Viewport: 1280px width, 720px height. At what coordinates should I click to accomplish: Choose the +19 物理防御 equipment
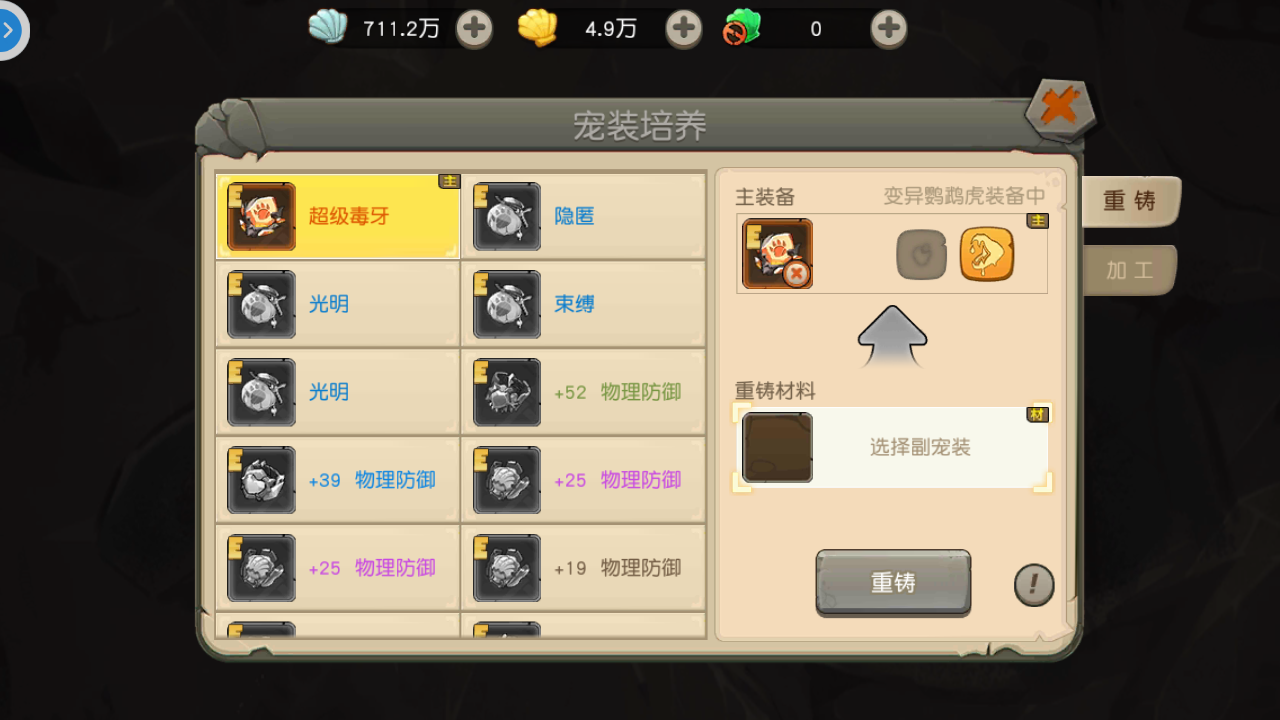tap(583, 568)
